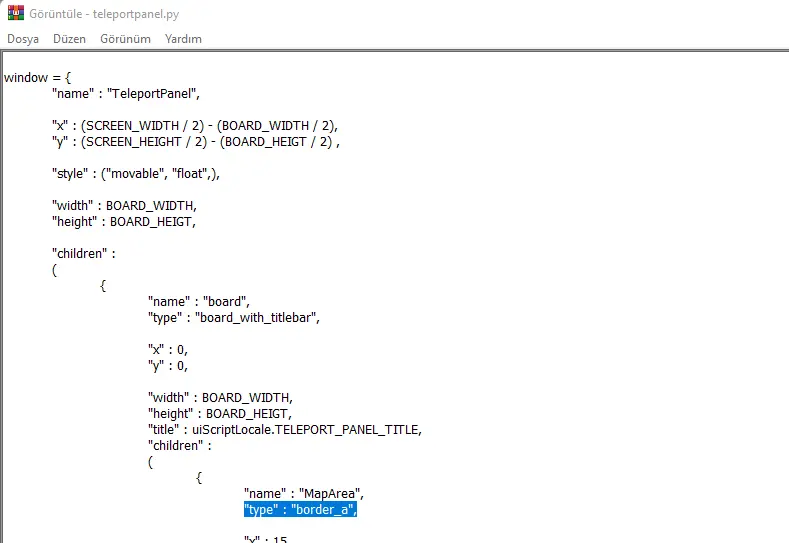
Task: Click the "name" : "MapArea" line
Action: point(300,494)
